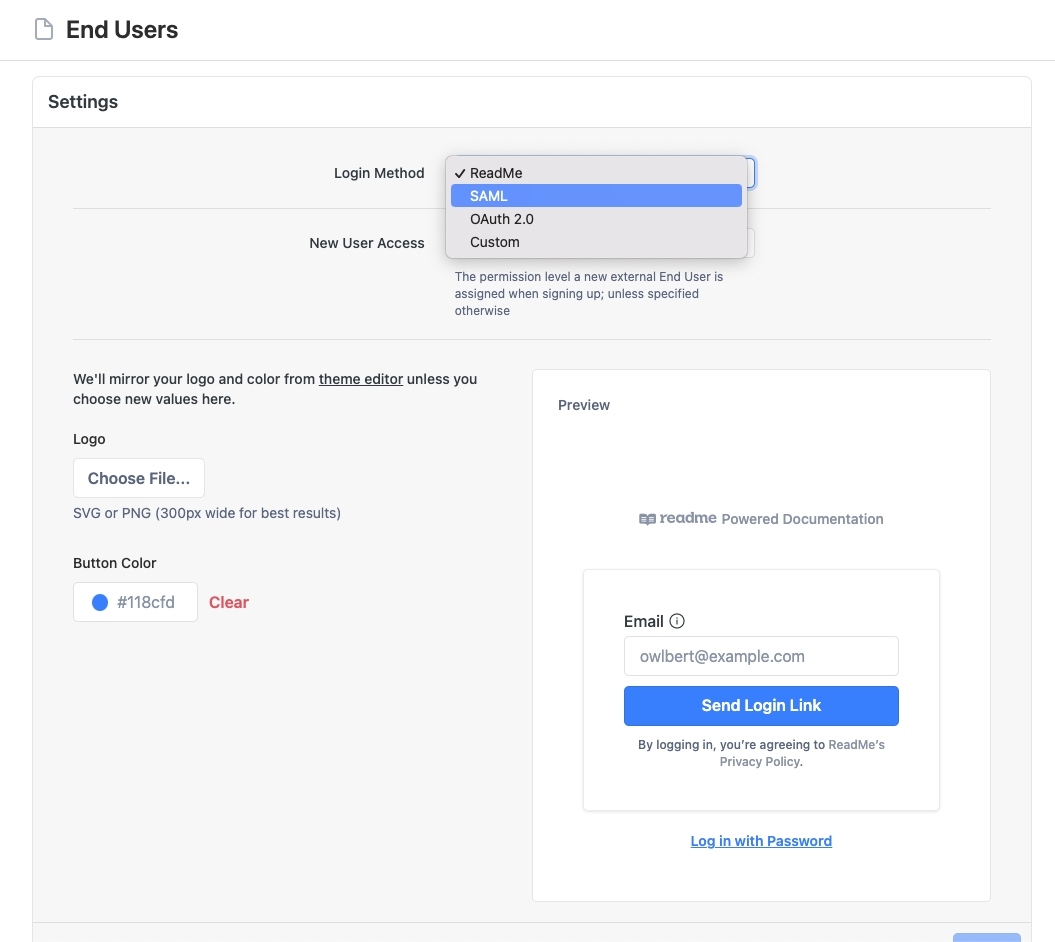Click the End Users page title
Screen dimensions: 1055x942
[122, 30]
